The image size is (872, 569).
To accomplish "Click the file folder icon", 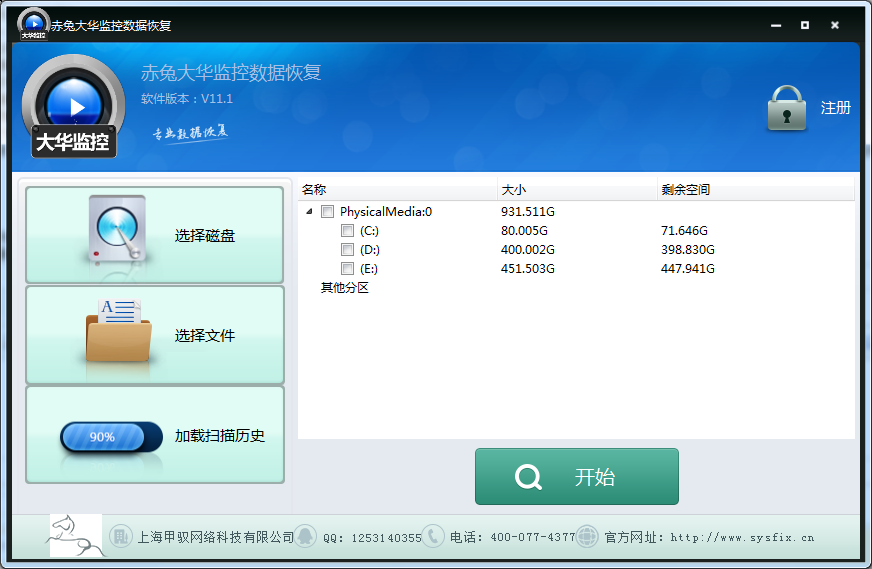I will click(118, 332).
